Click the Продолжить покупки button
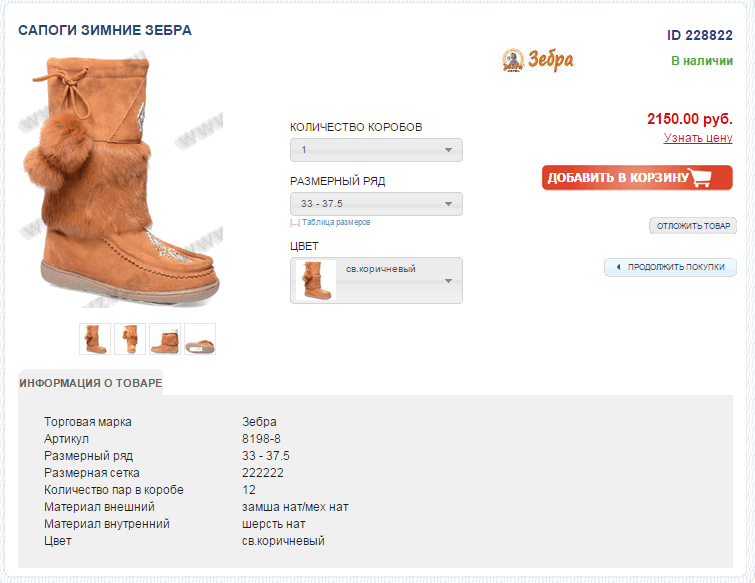Viewport: 755px width, 583px height. coord(670,267)
